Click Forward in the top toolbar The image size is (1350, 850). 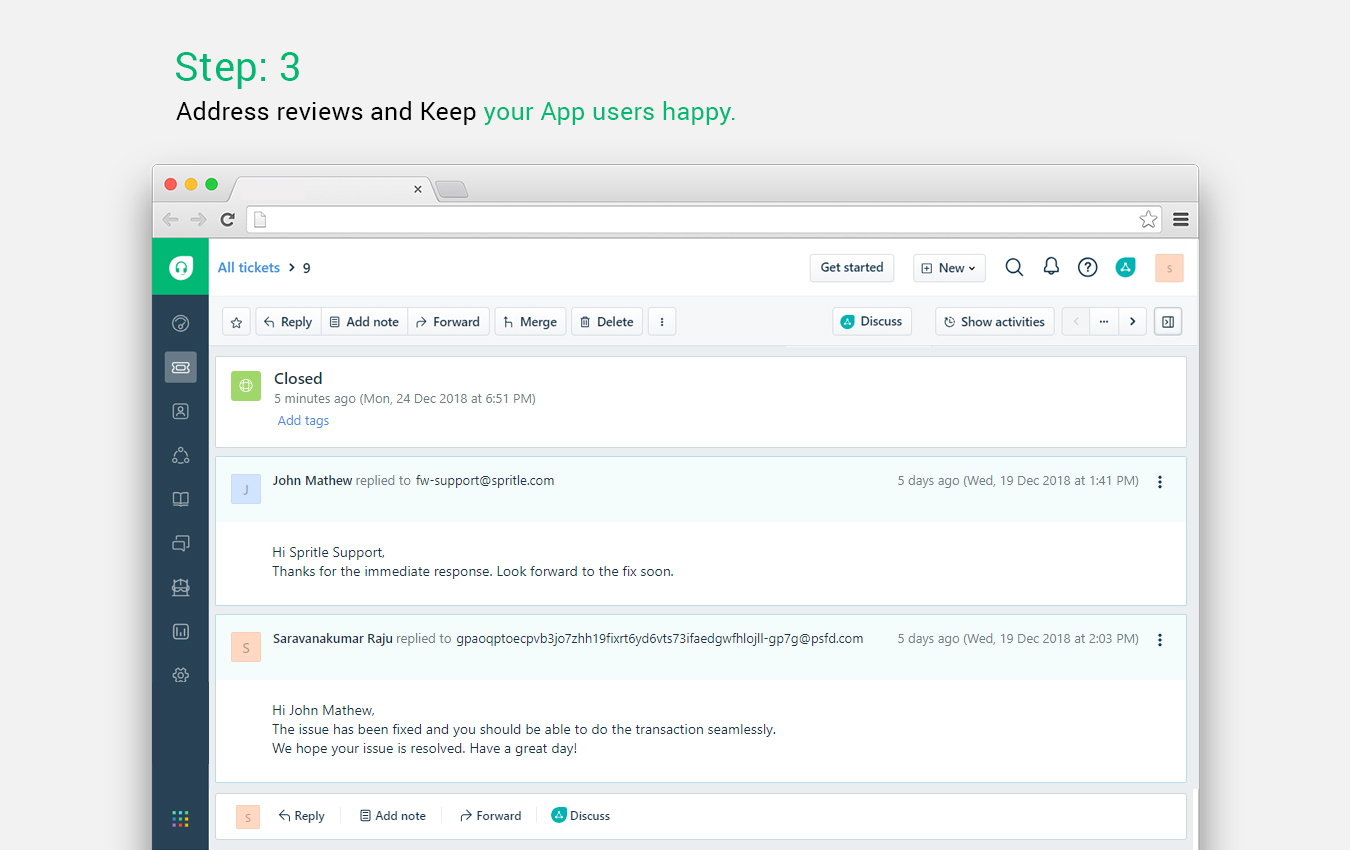[x=448, y=322]
